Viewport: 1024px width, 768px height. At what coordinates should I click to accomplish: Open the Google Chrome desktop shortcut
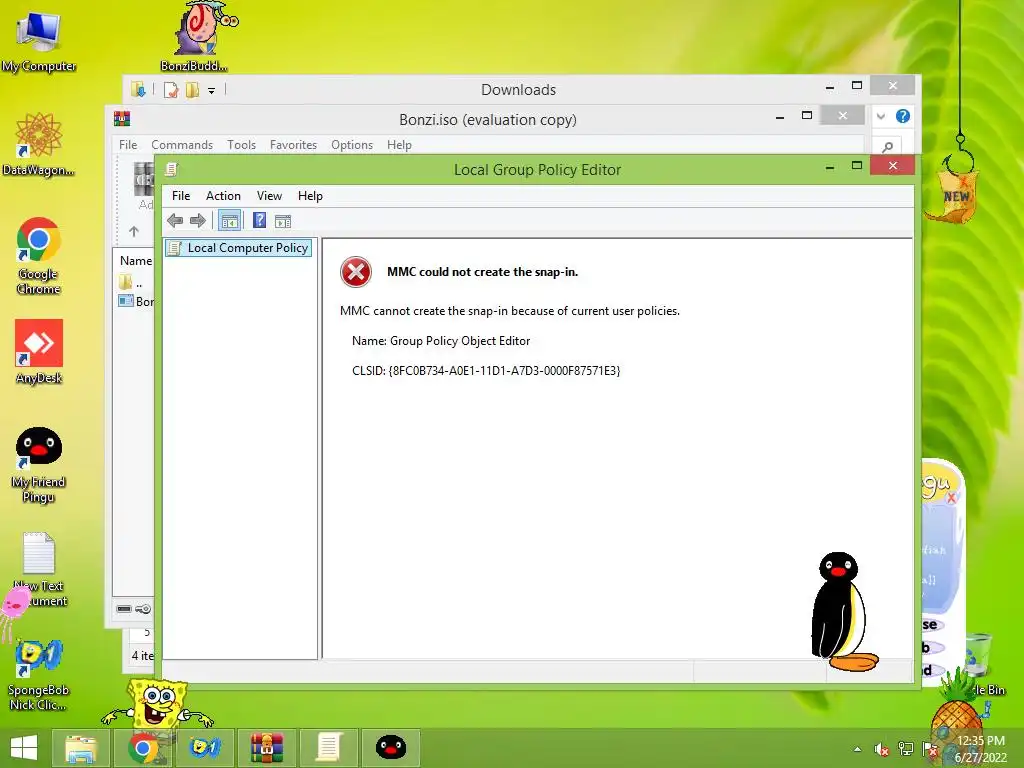[39, 256]
